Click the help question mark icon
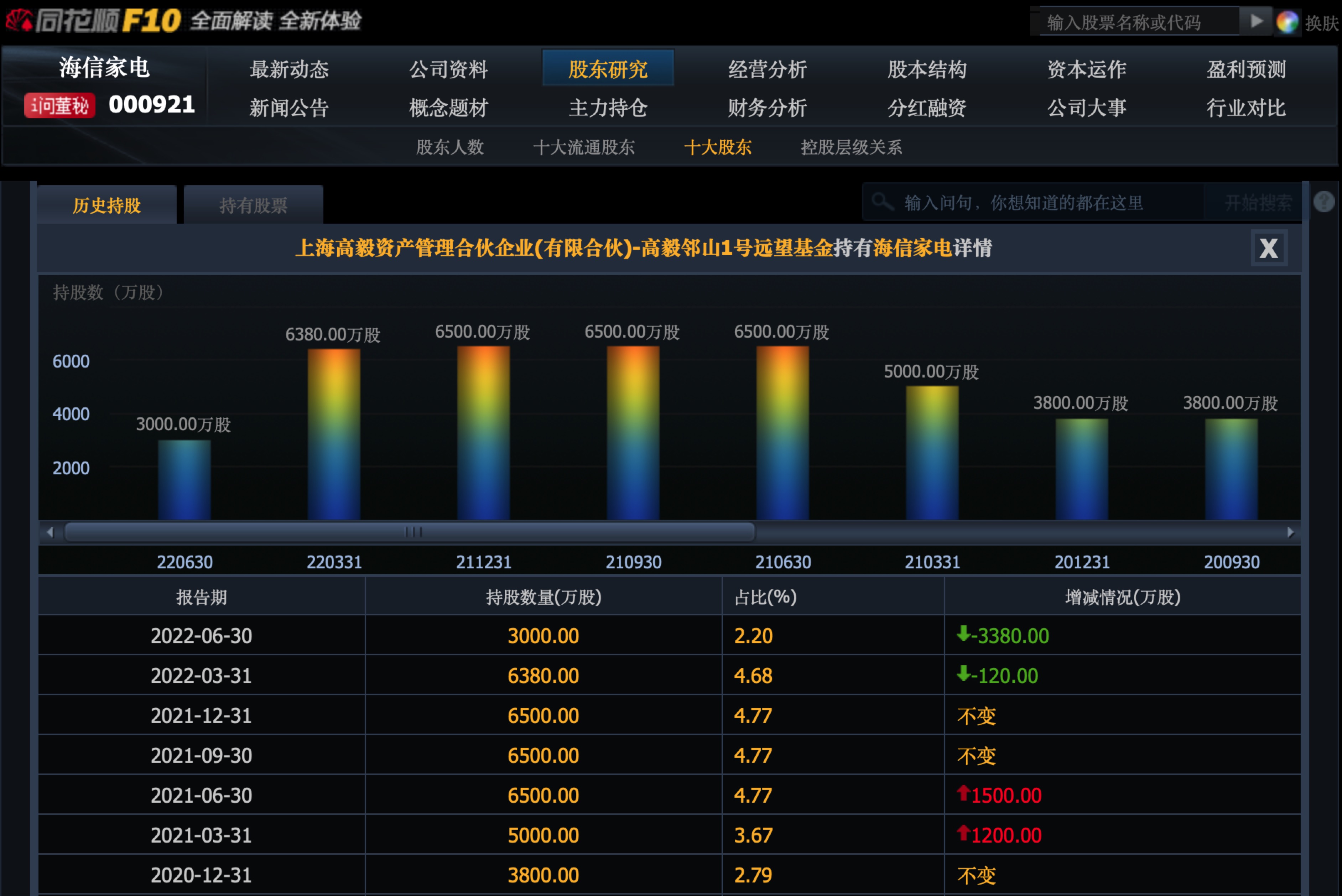Image resolution: width=1342 pixels, height=896 pixels. [1324, 202]
